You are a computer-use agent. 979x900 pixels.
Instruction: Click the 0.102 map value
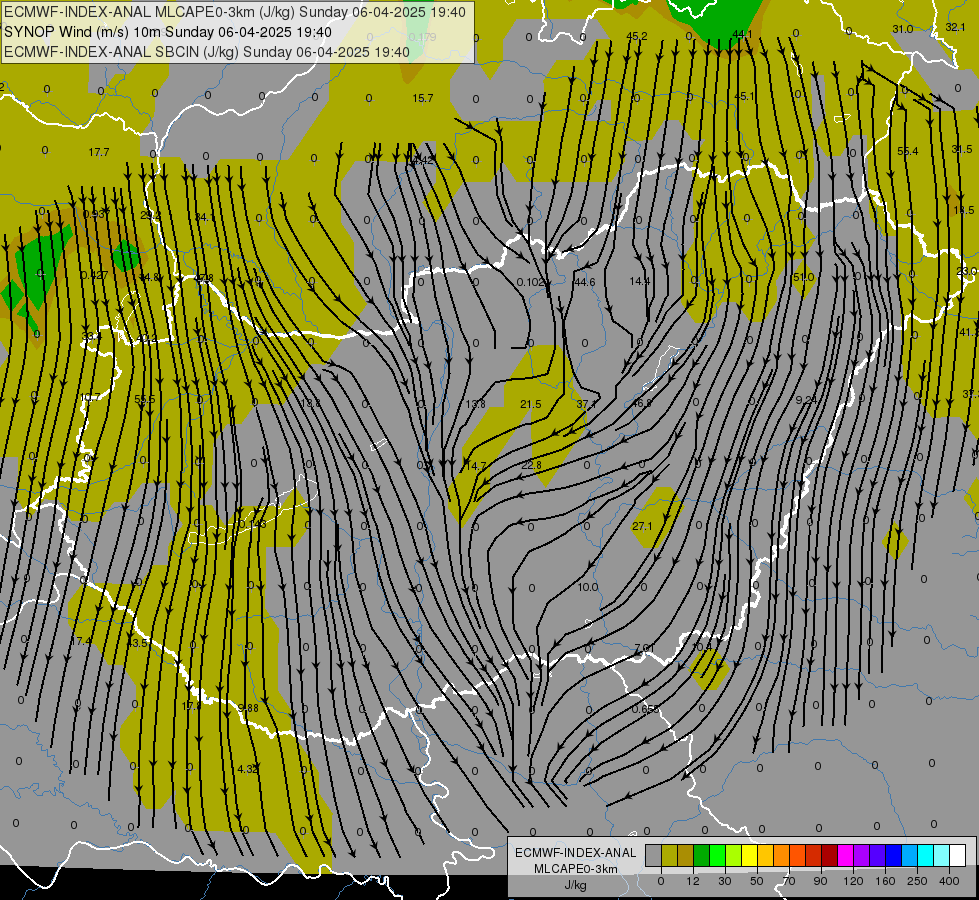click(531, 282)
